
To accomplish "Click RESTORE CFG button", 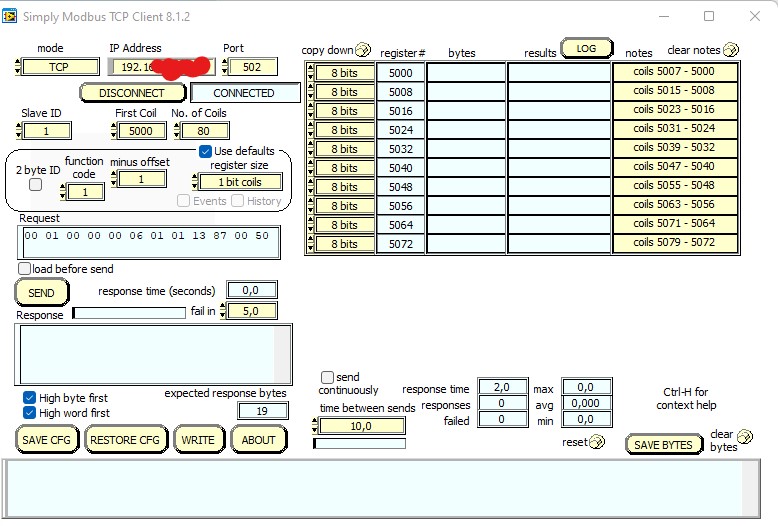I will click(x=126, y=440).
